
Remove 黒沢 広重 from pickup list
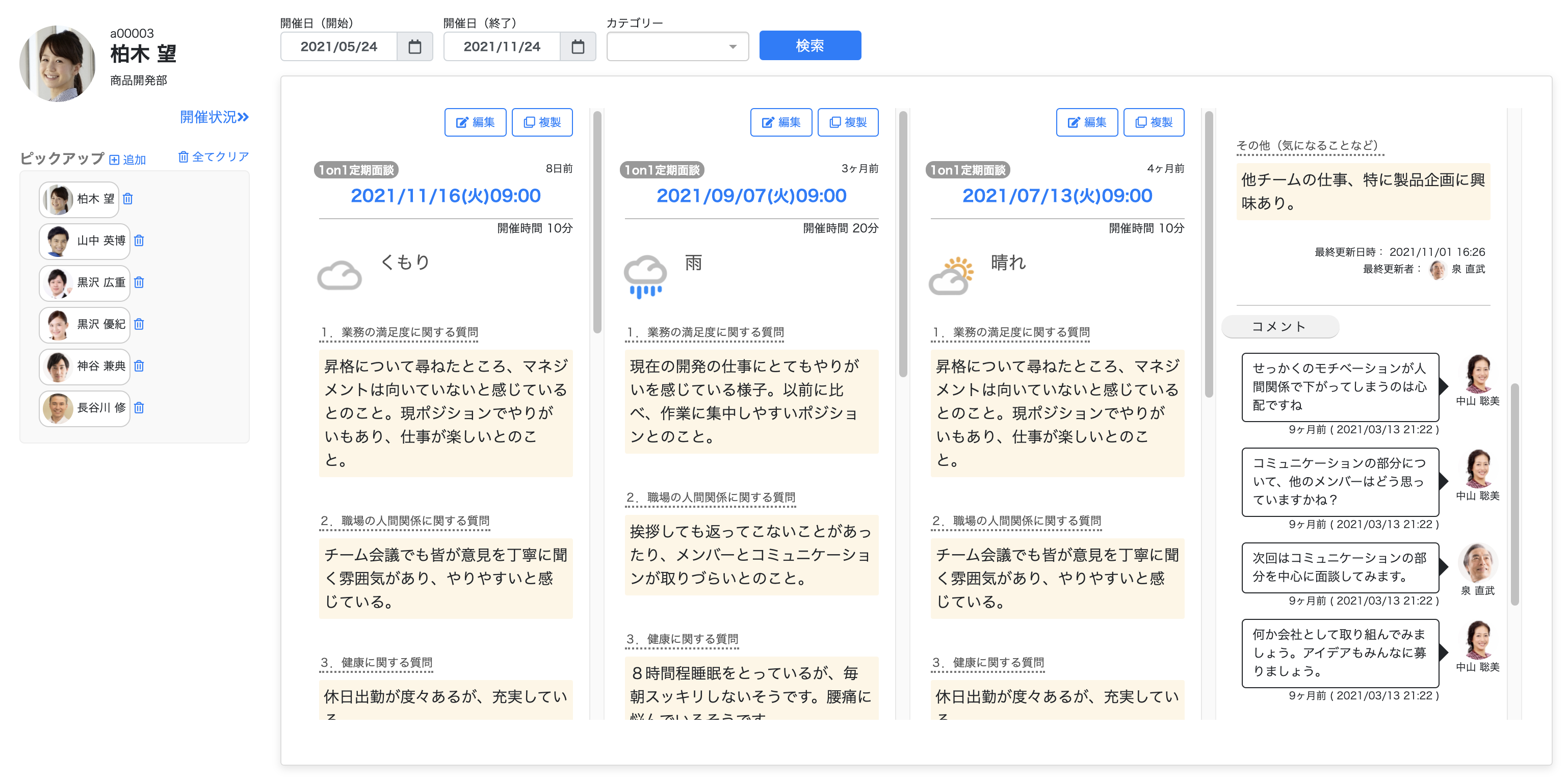[x=139, y=282]
